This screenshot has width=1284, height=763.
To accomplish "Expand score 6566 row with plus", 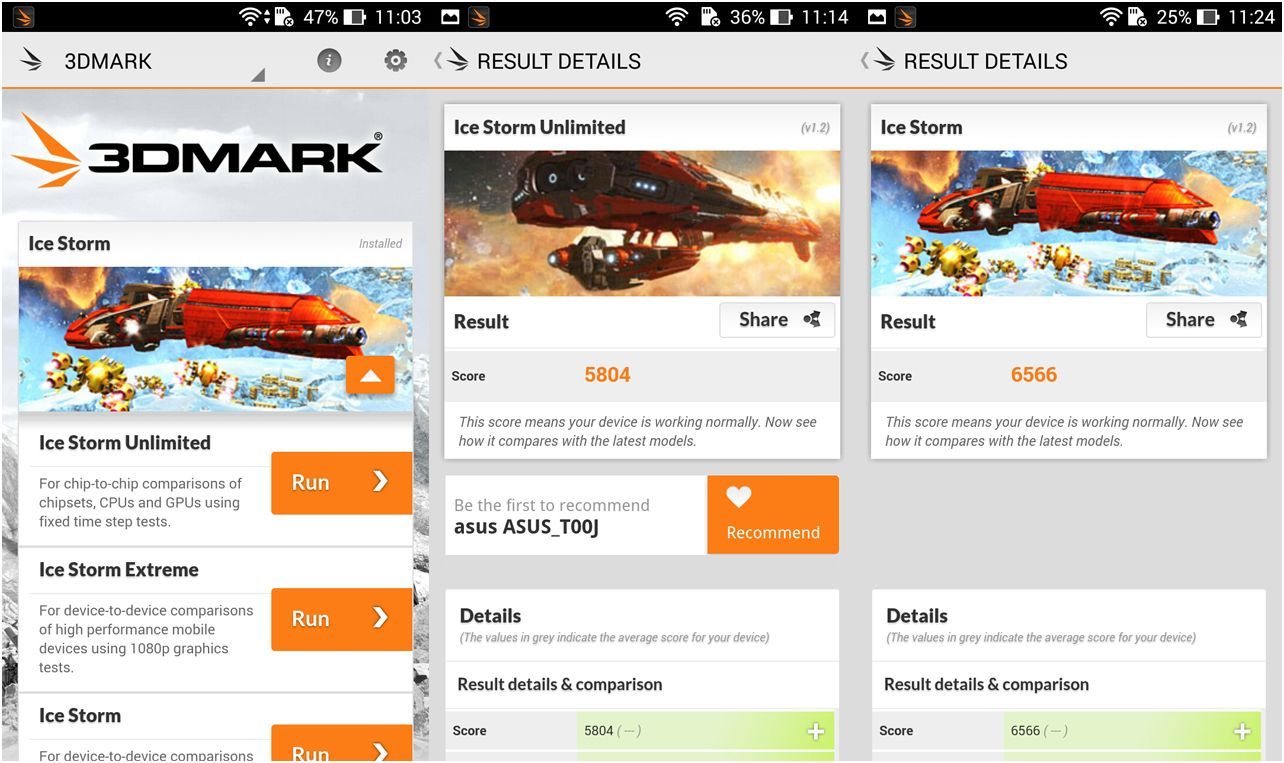I will coord(1242,731).
